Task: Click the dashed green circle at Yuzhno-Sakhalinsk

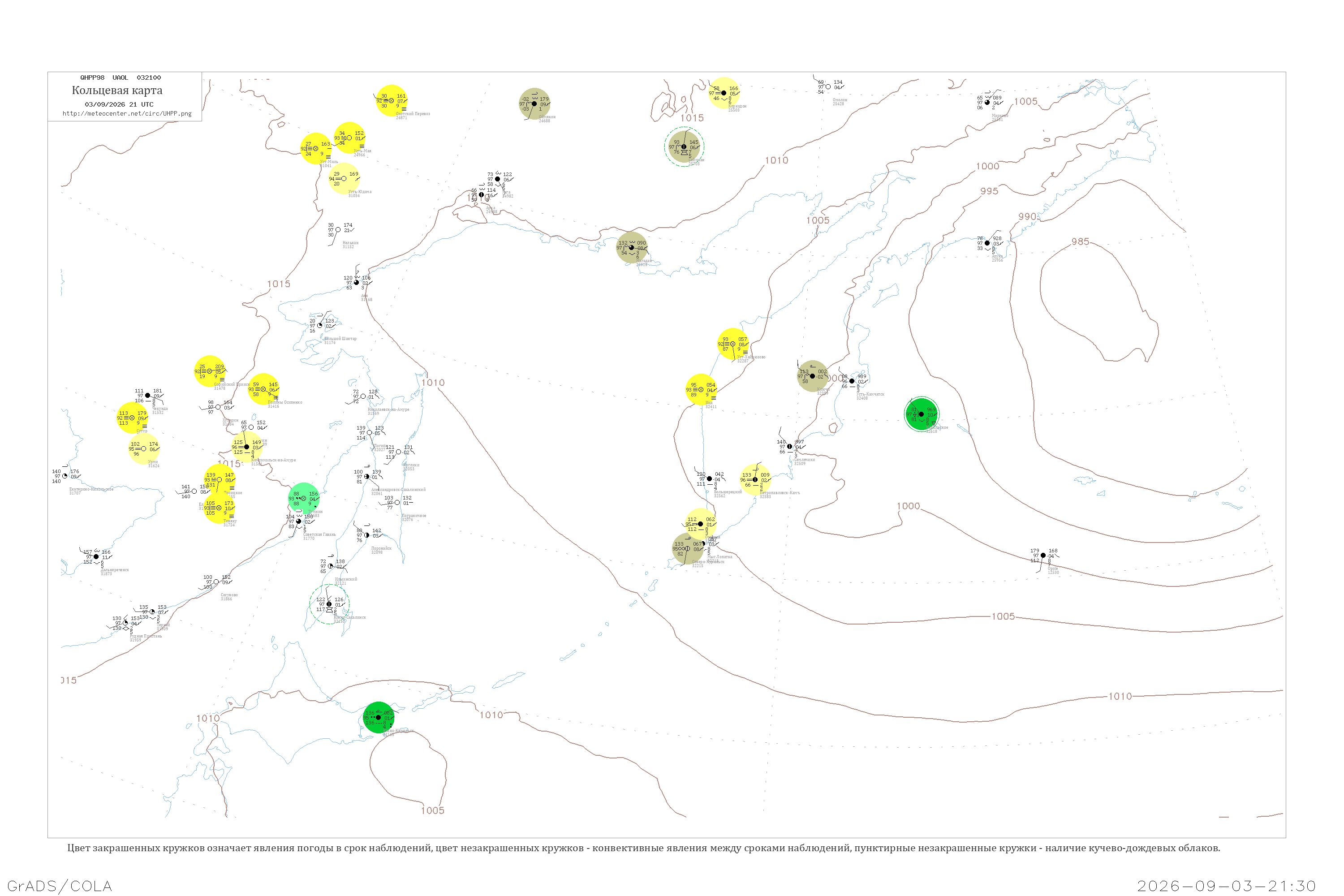Action: [x=329, y=604]
